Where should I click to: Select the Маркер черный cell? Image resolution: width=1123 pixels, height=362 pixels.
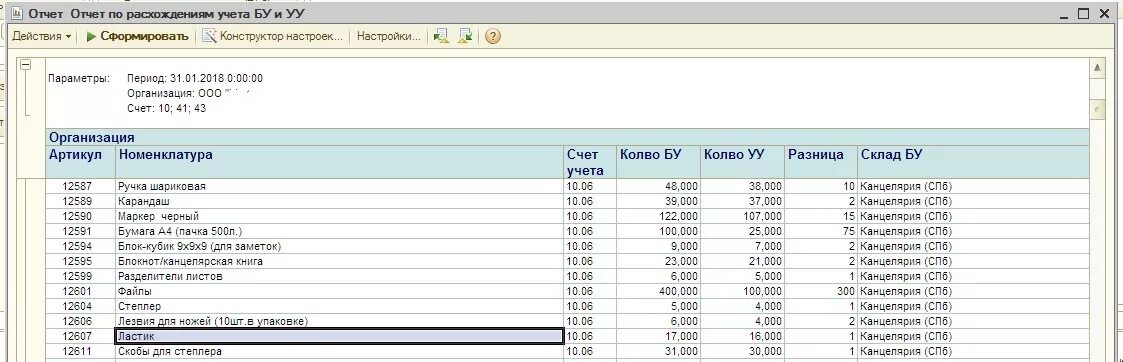(x=340, y=216)
